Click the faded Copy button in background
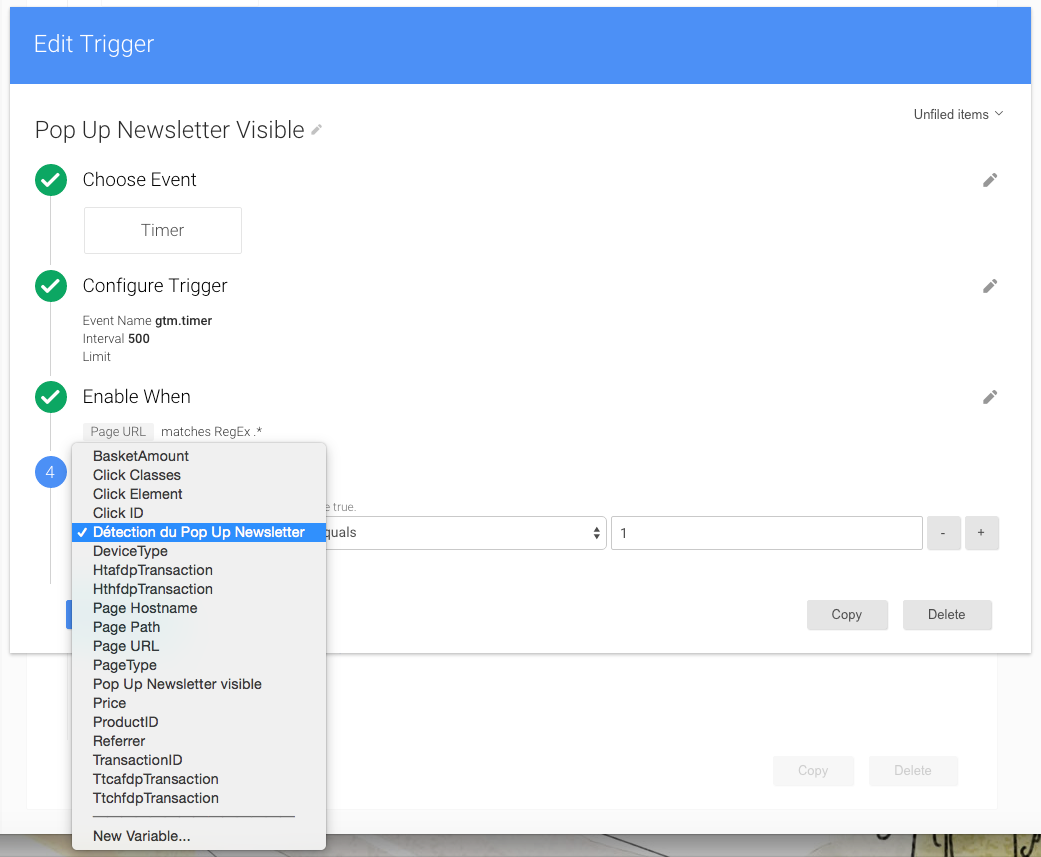The height and width of the screenshot is (857, 1041). click(813, 771)
